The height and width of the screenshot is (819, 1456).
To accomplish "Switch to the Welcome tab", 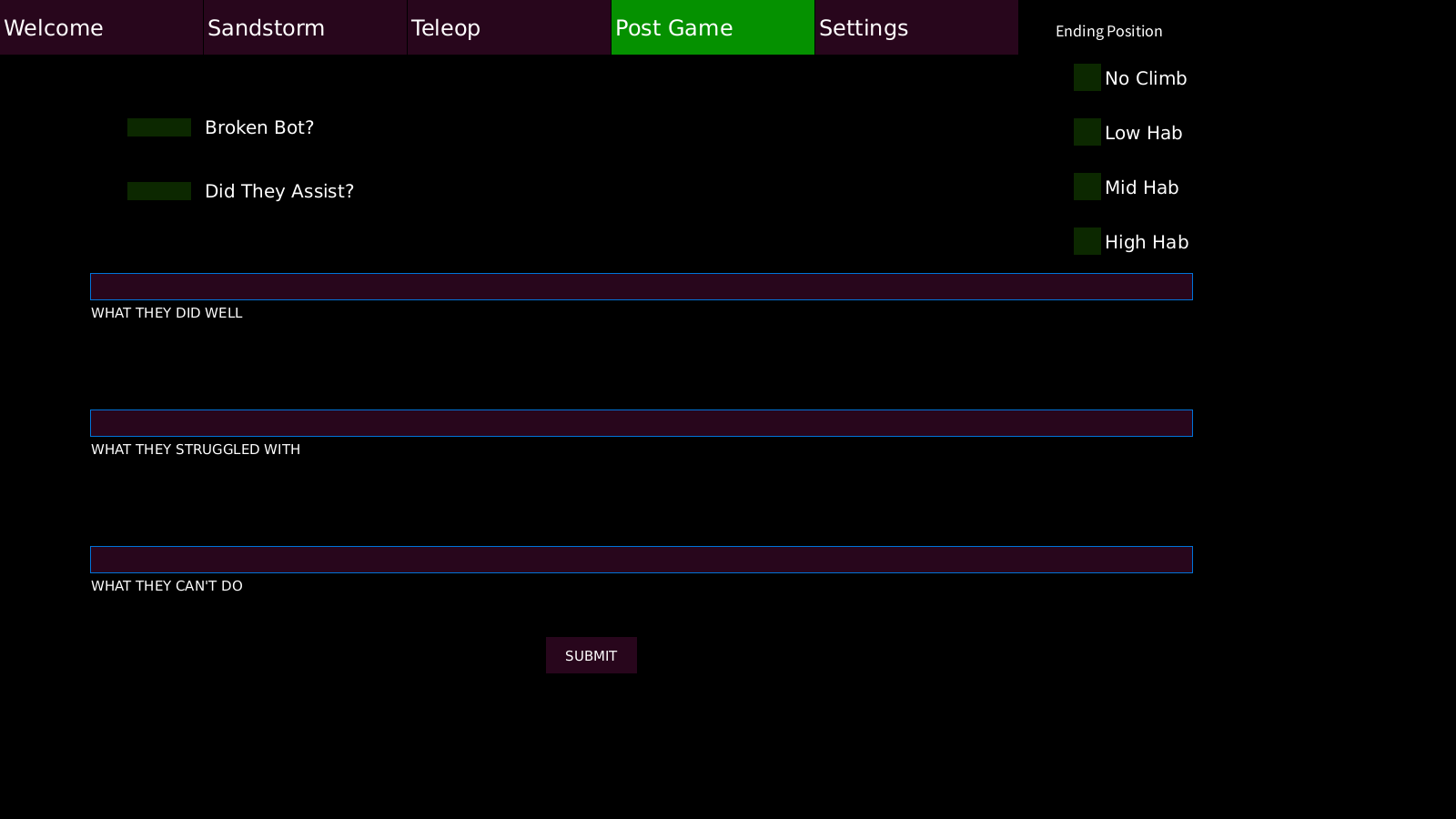I will point(101,27).
